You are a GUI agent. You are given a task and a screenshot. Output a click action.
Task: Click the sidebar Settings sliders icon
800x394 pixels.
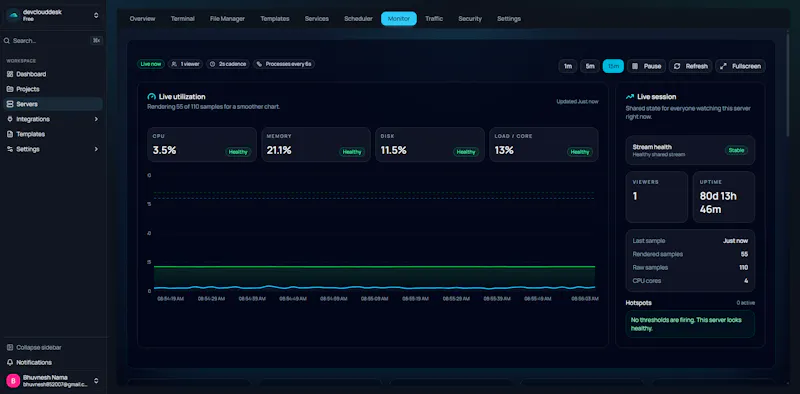[x=10, y=149]
